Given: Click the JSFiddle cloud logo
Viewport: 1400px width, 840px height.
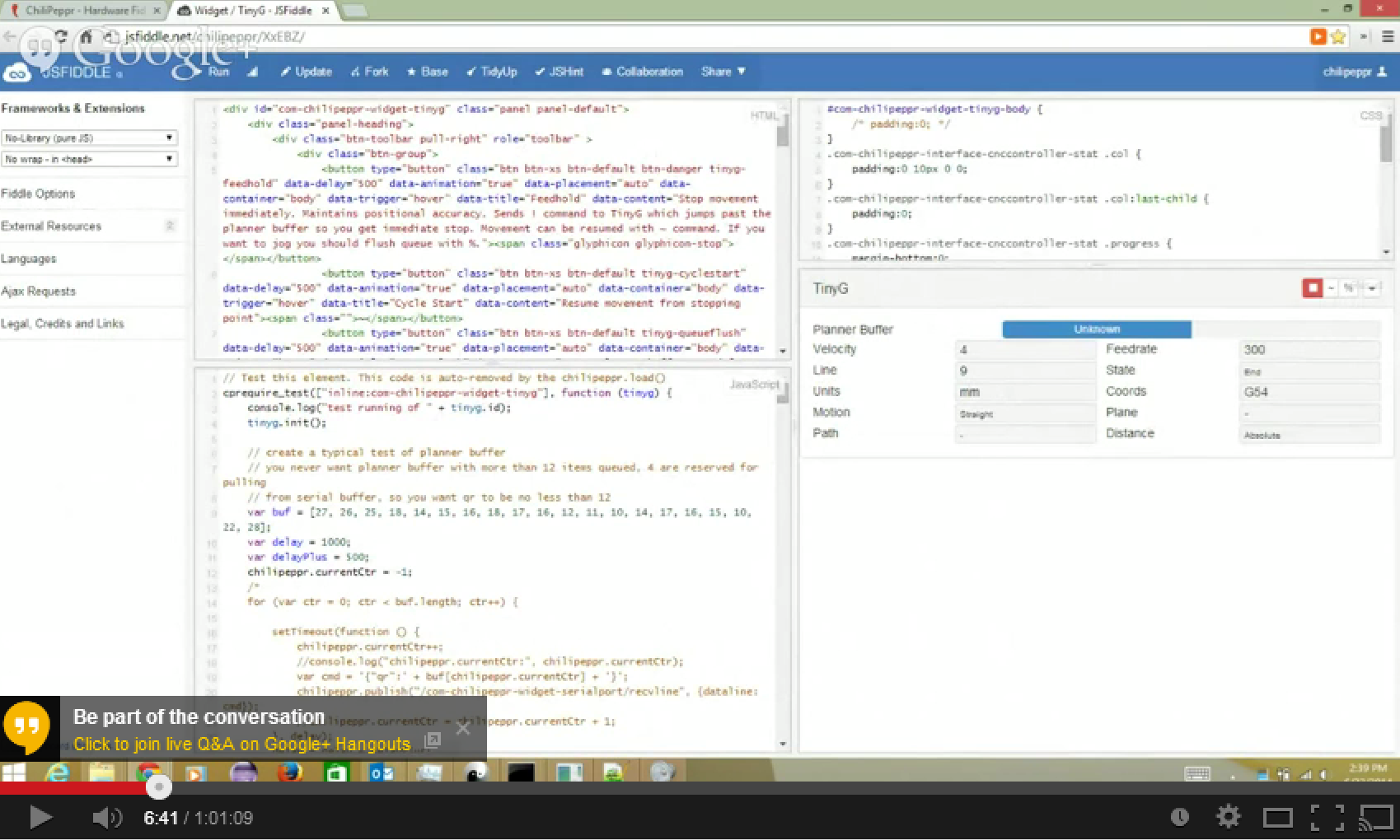Looking at the screenshot, I should click(x=16, y=73).
